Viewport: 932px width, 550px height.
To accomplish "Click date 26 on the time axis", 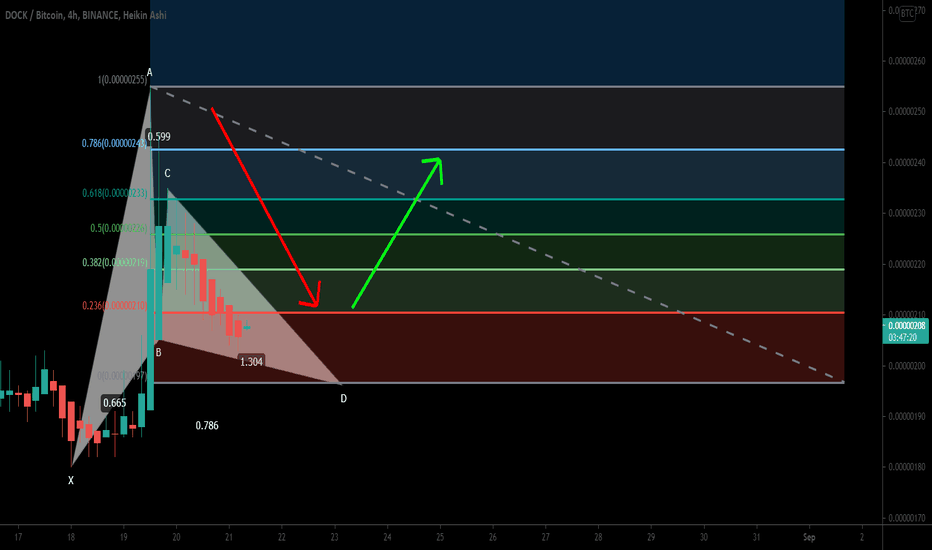I will pos(493,537).
